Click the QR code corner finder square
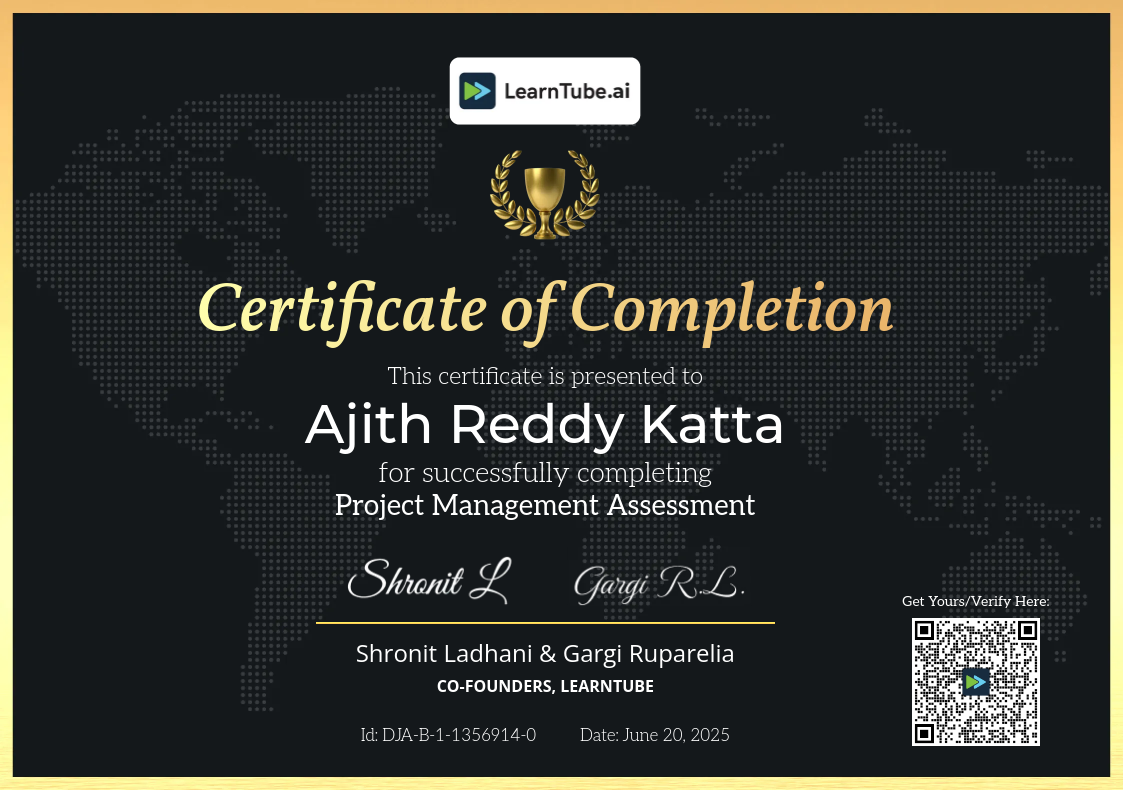The width and height of the screenshot is (1123, 790). (x=924, y=631)
